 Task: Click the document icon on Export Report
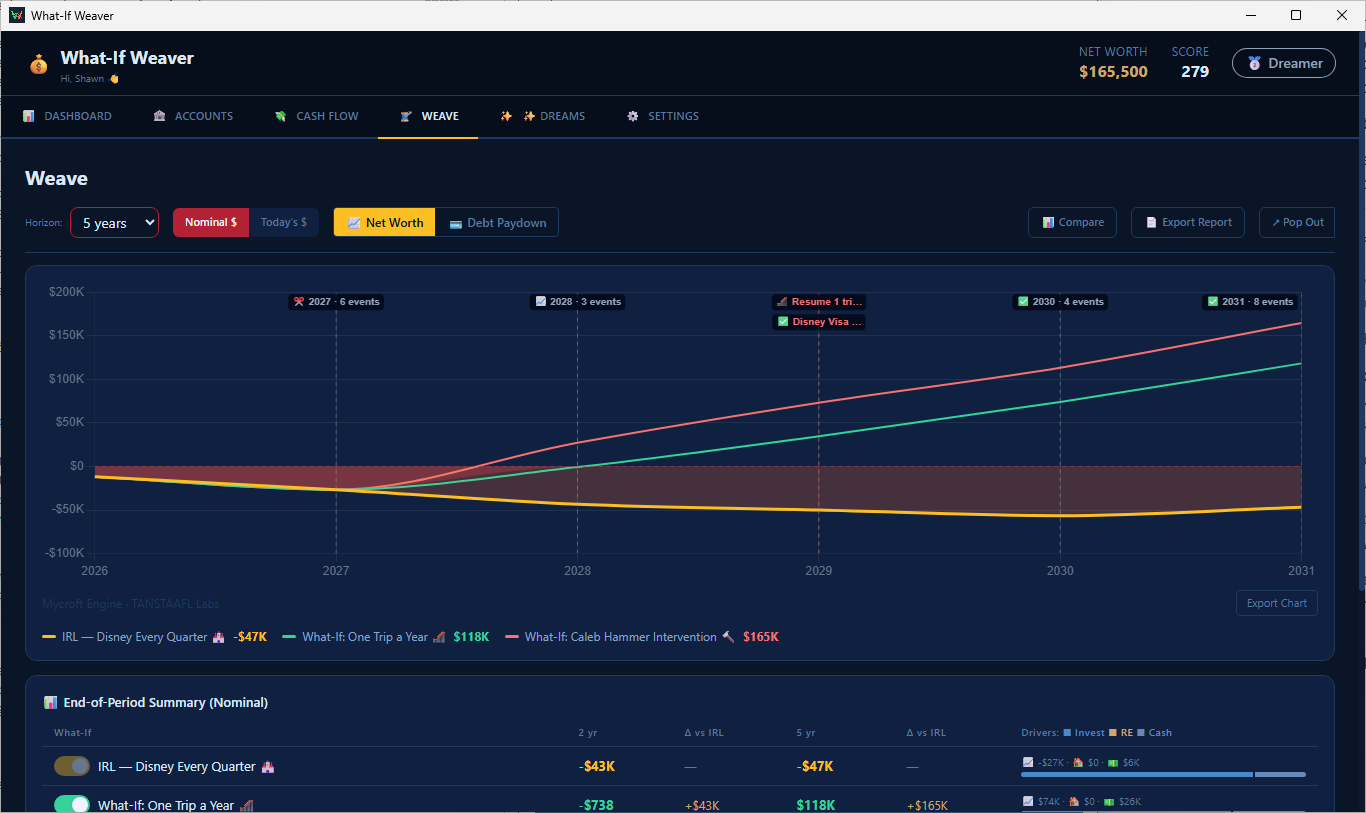[1151, 222]
